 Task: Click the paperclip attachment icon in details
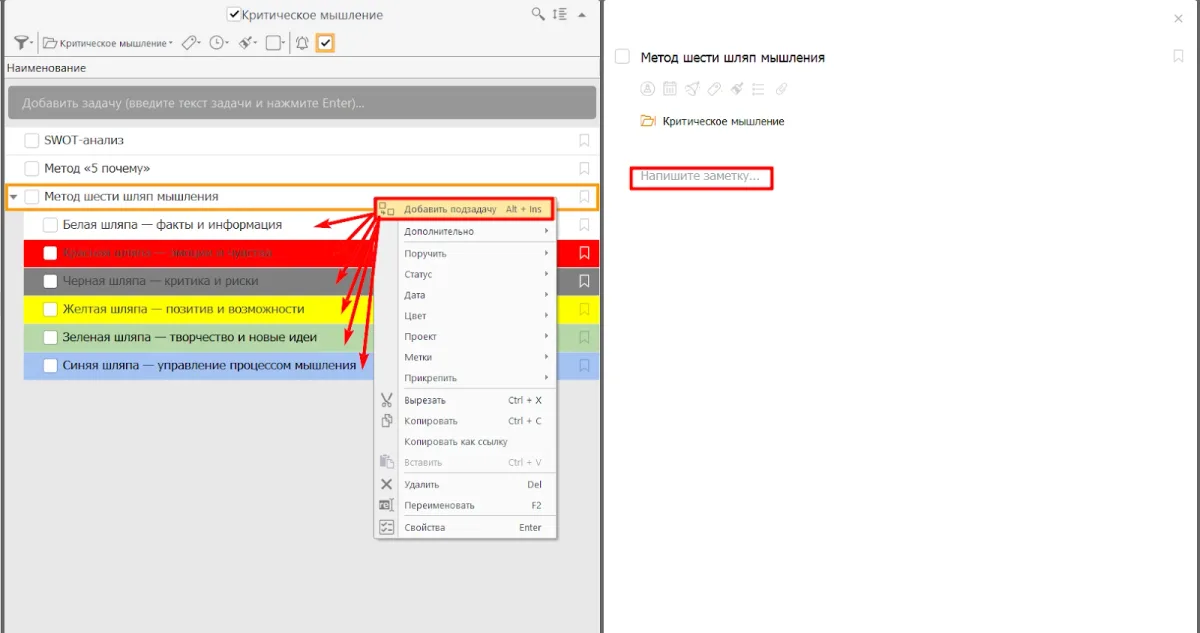click(782, 89)
